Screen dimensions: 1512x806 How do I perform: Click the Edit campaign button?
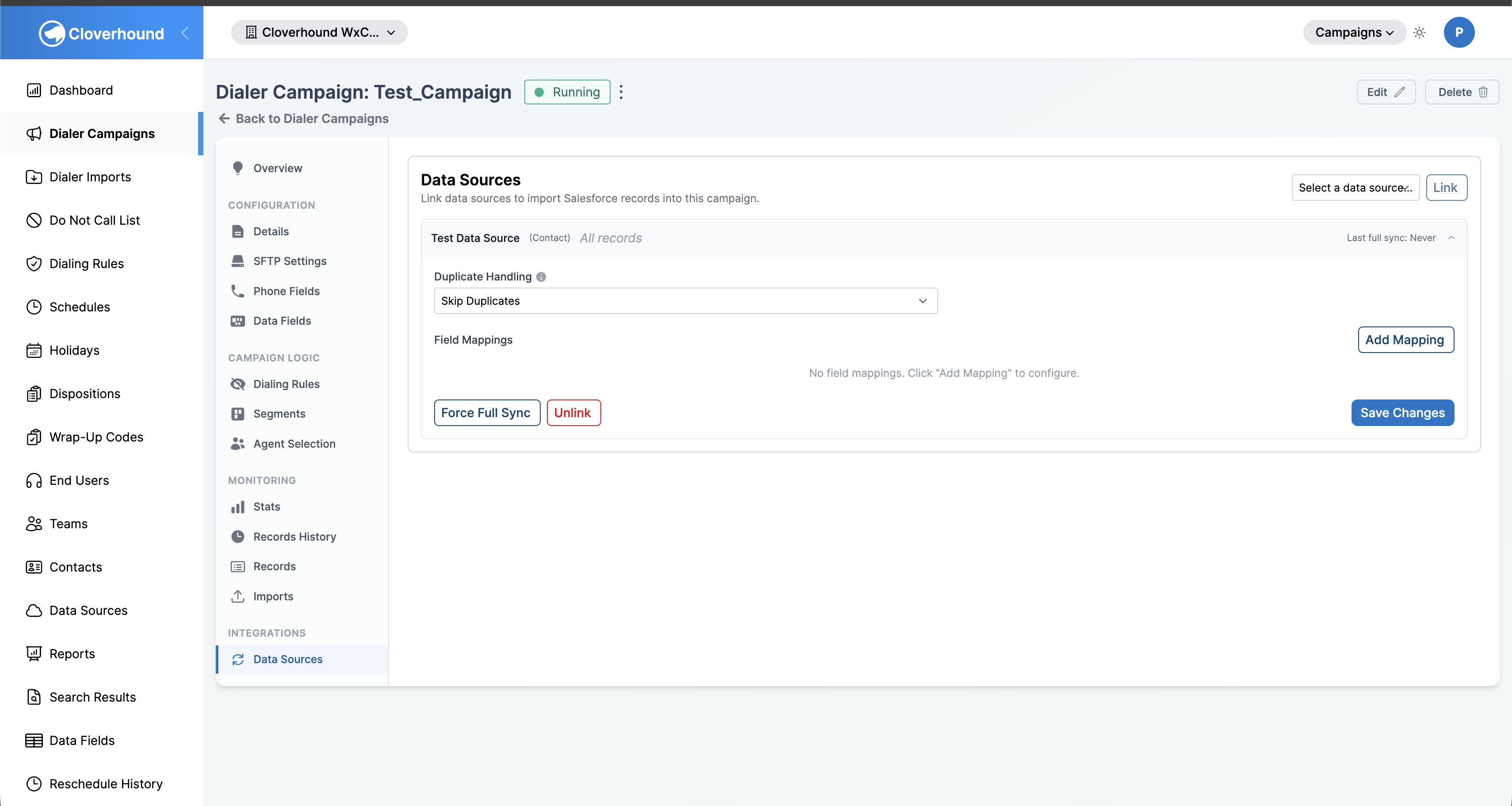[x=1386, y=92]
